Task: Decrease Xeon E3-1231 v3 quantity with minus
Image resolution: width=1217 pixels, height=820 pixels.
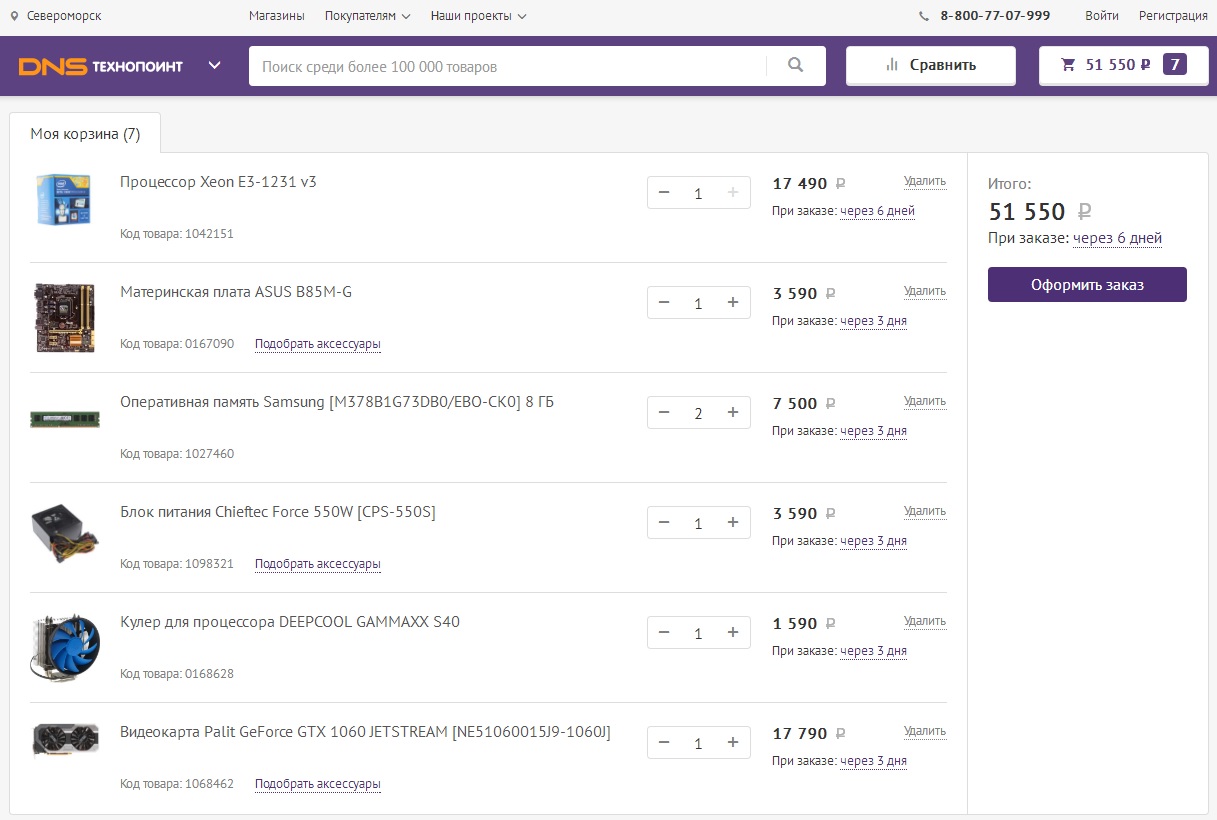Action: (x=664, y=193)
